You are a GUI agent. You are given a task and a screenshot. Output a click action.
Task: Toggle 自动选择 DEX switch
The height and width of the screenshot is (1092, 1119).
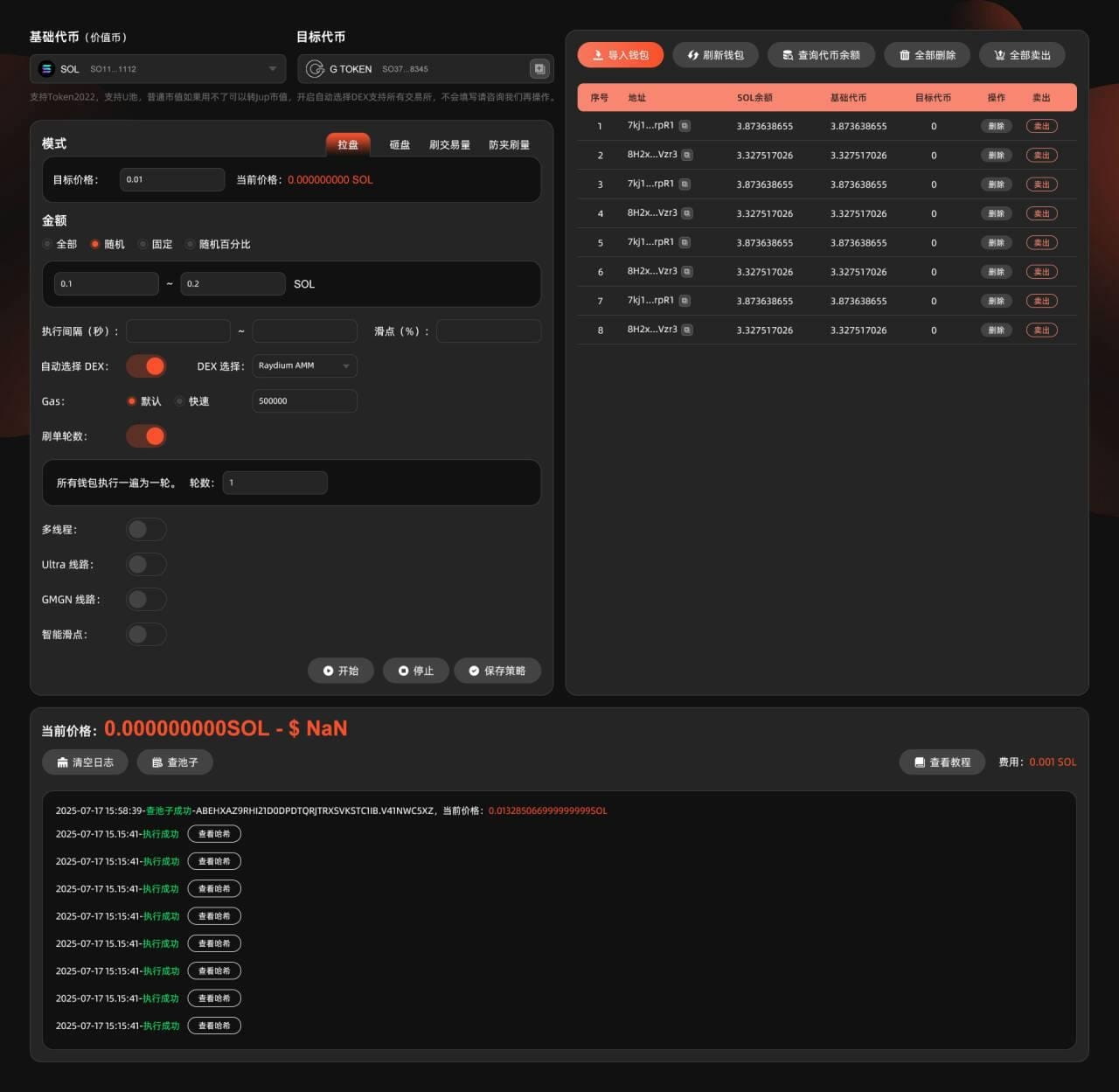[x=146, y=366]
